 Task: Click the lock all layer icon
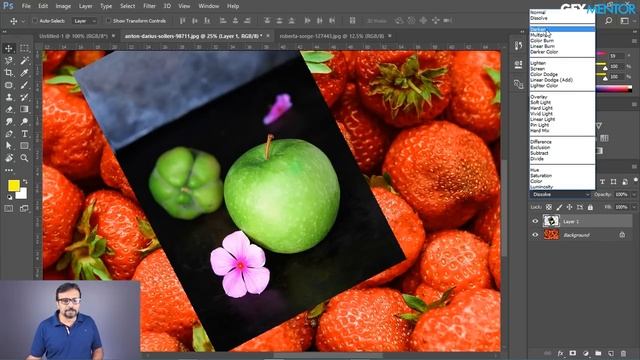click(x=590, y=207)
